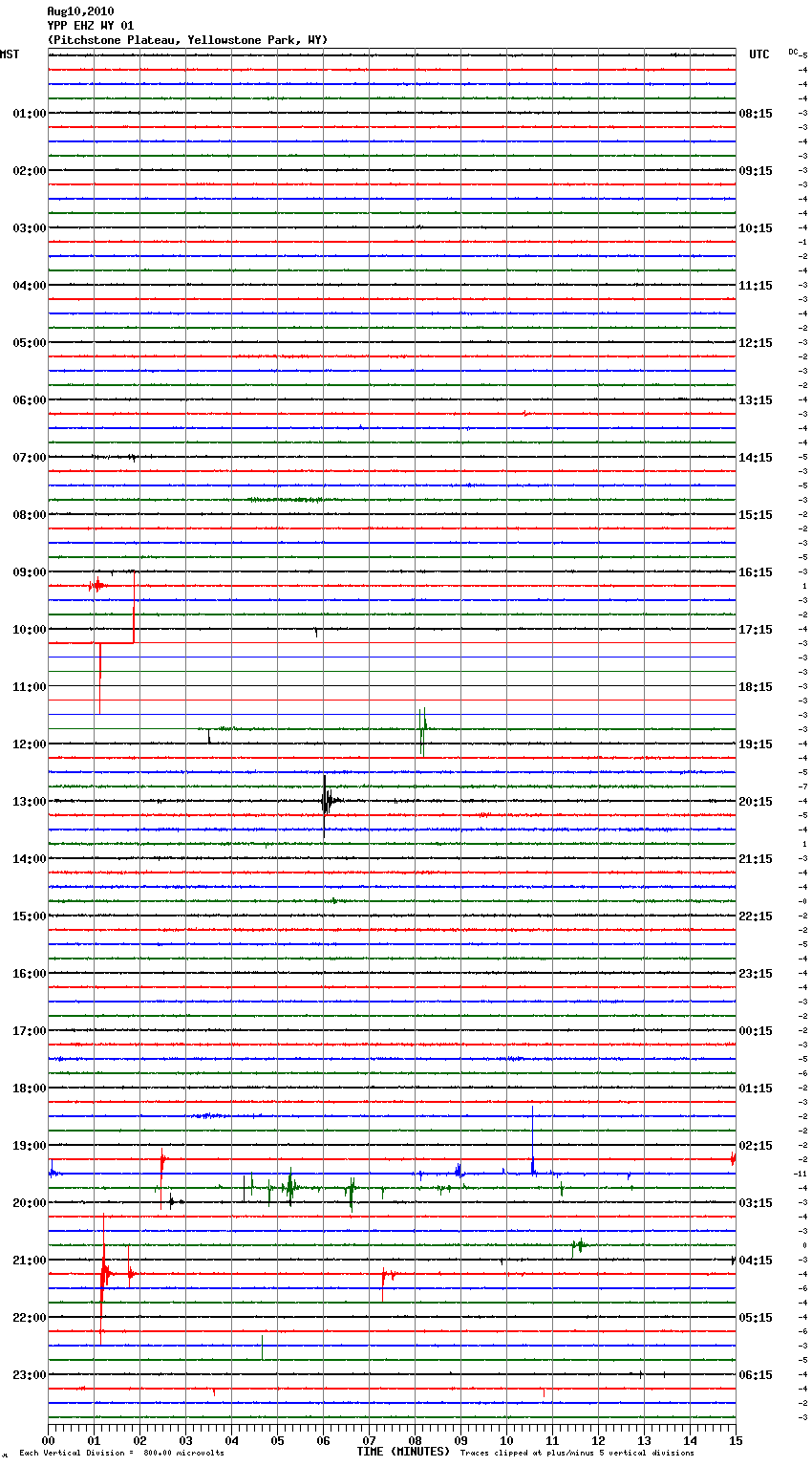Select the 23:00 MST row label
812x1466 pixels.
tap(30, 1375)
